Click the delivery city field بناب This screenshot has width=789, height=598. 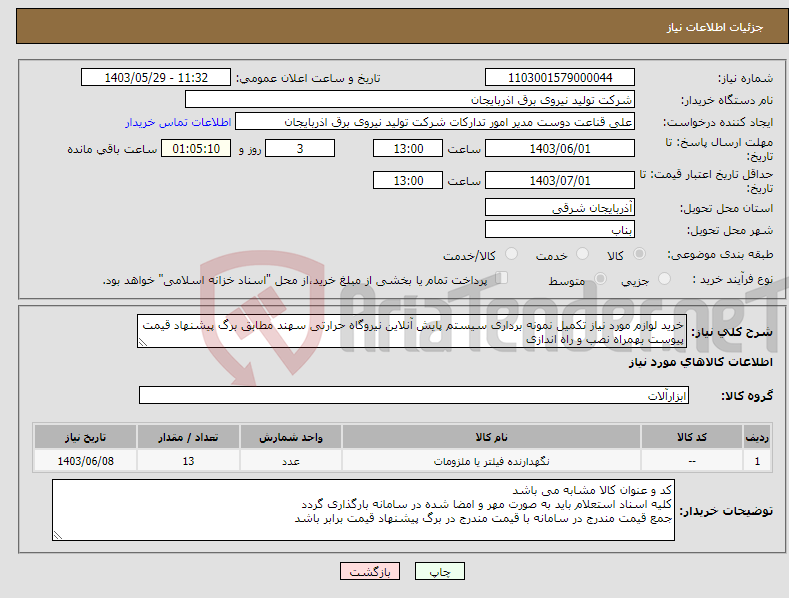[560, 230]
